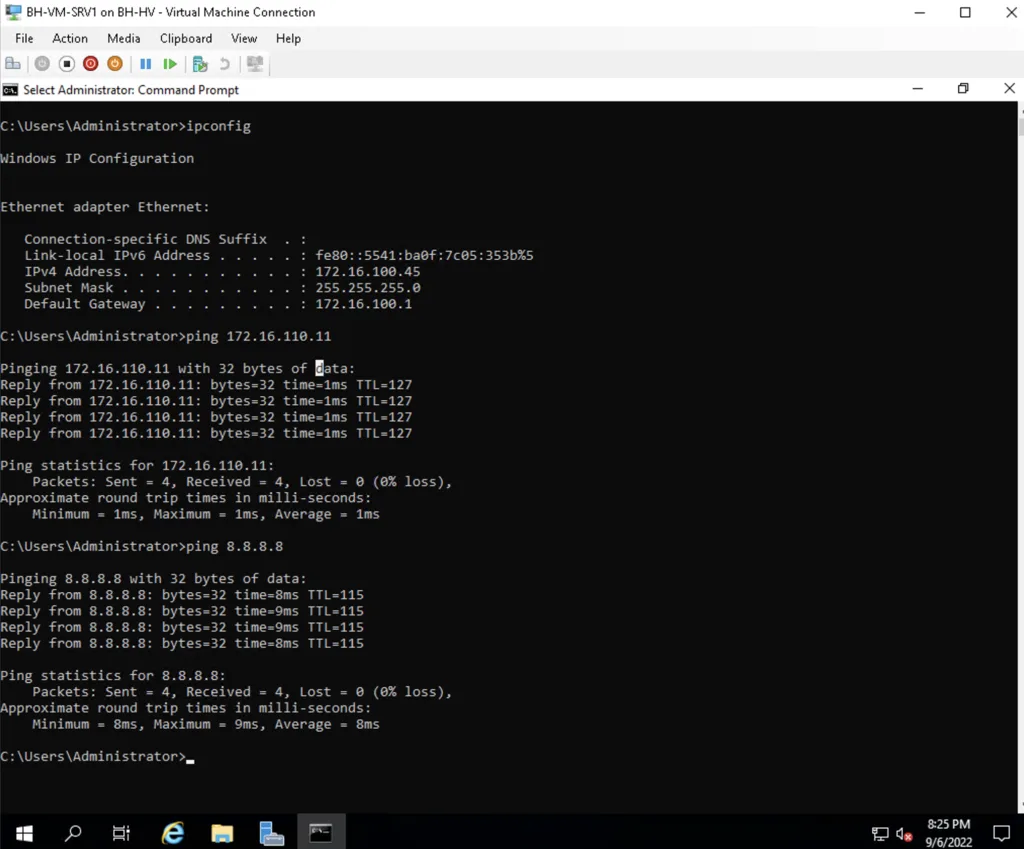
Task: Turn off the virtual machine via toolbar
Action: pos(67,63)
